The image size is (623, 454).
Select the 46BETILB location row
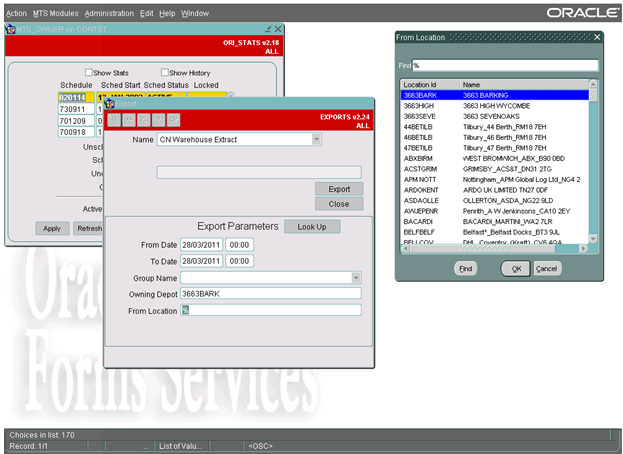tap(495, 137)
